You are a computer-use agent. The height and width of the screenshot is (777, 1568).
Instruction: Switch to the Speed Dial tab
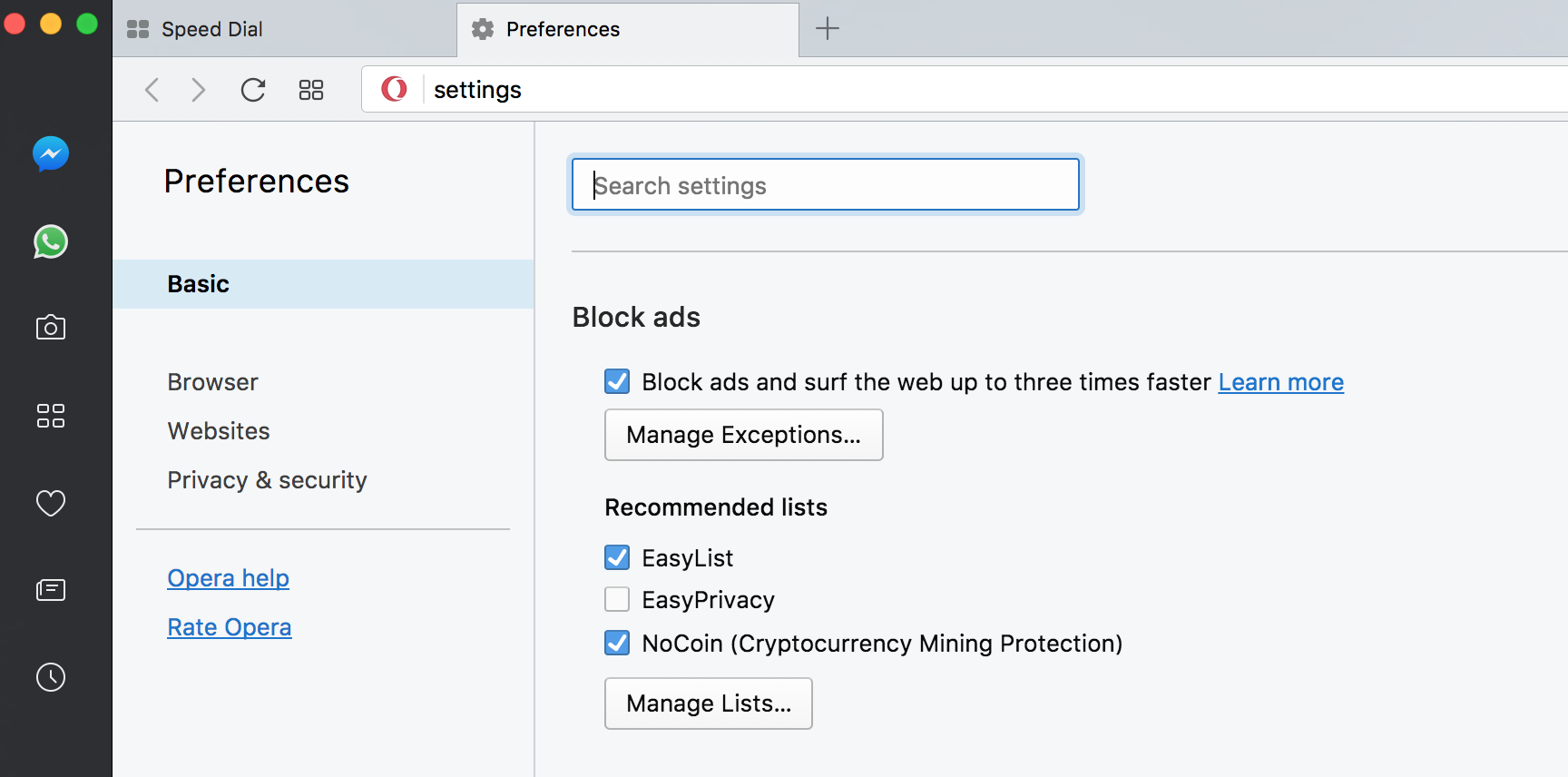211,30
